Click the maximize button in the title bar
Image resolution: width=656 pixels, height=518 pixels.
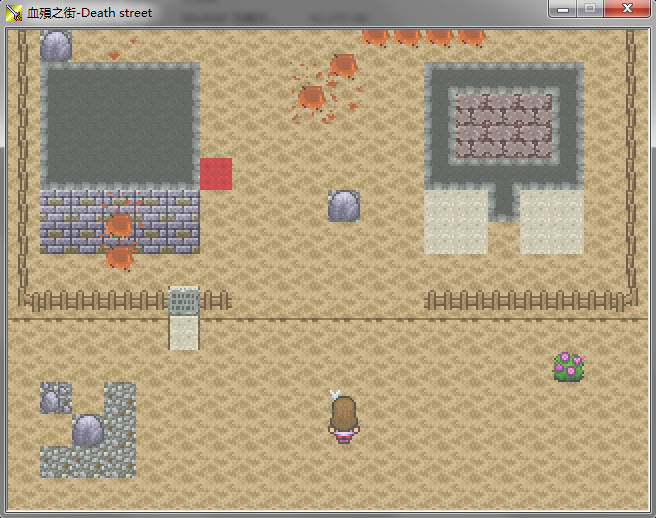(x=590, y=9)
